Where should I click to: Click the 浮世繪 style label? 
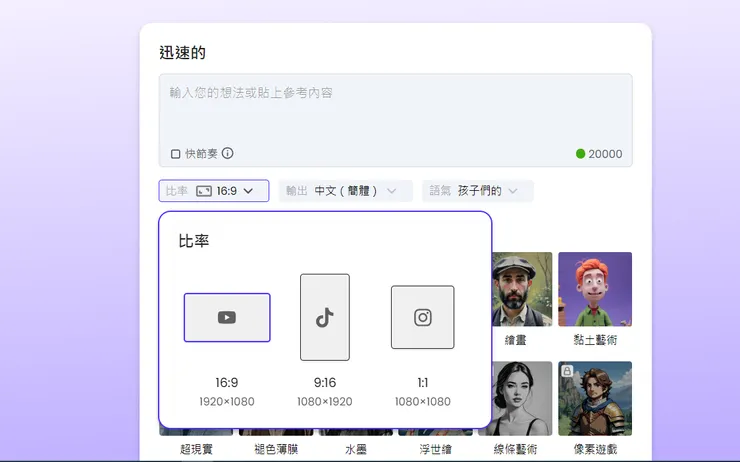click(436, 449)
